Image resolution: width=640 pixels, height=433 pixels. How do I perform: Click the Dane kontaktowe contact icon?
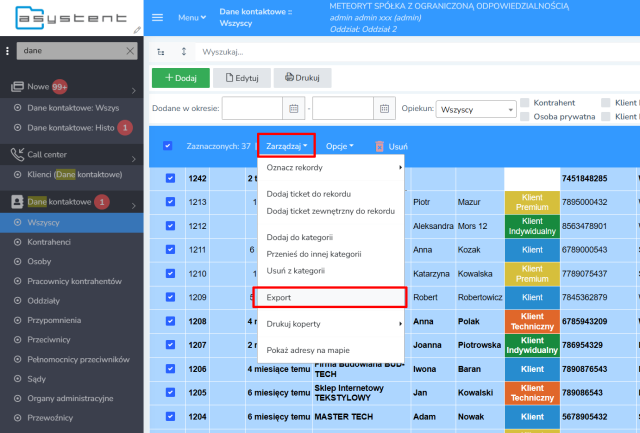[x=17, y=202]
